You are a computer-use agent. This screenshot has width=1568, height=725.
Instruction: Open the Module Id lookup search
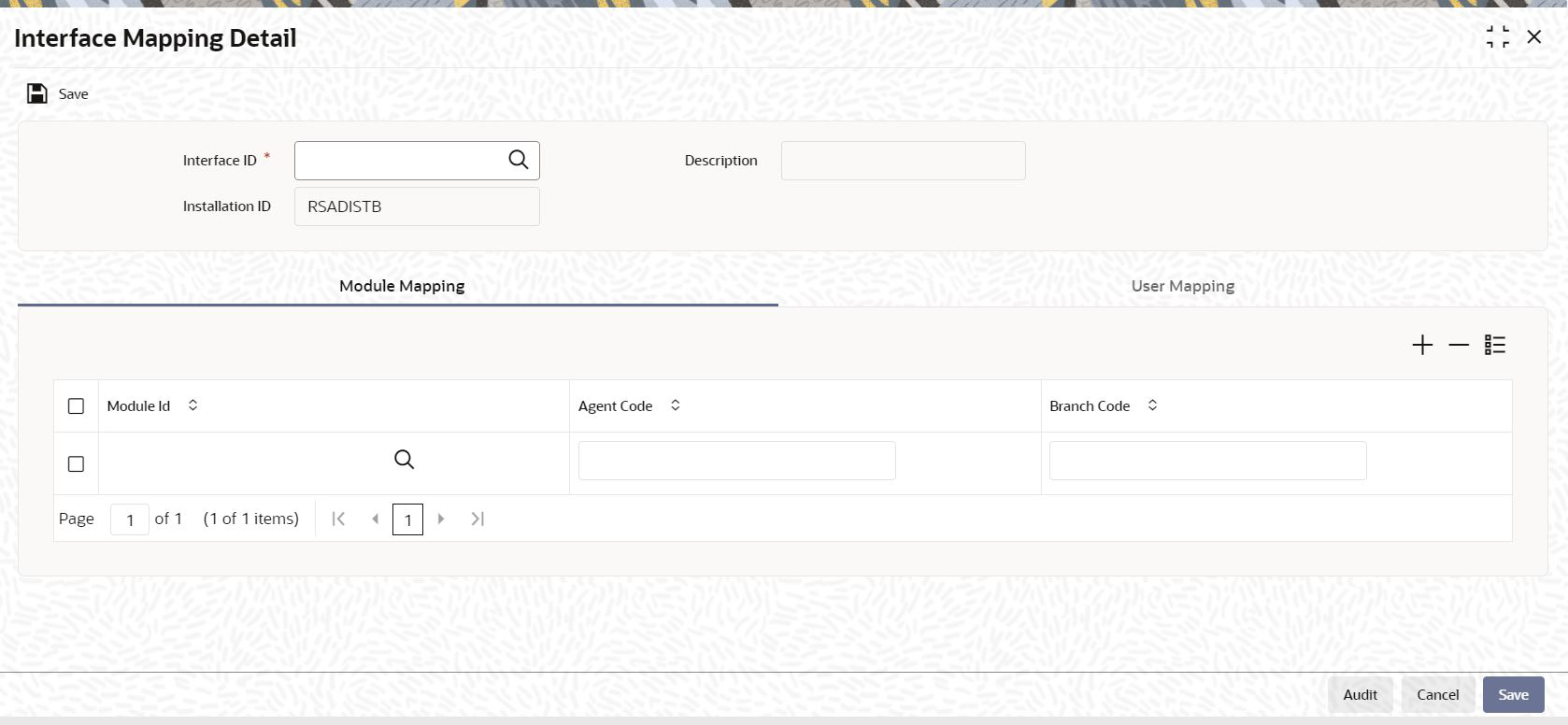[x=404, y=460]
